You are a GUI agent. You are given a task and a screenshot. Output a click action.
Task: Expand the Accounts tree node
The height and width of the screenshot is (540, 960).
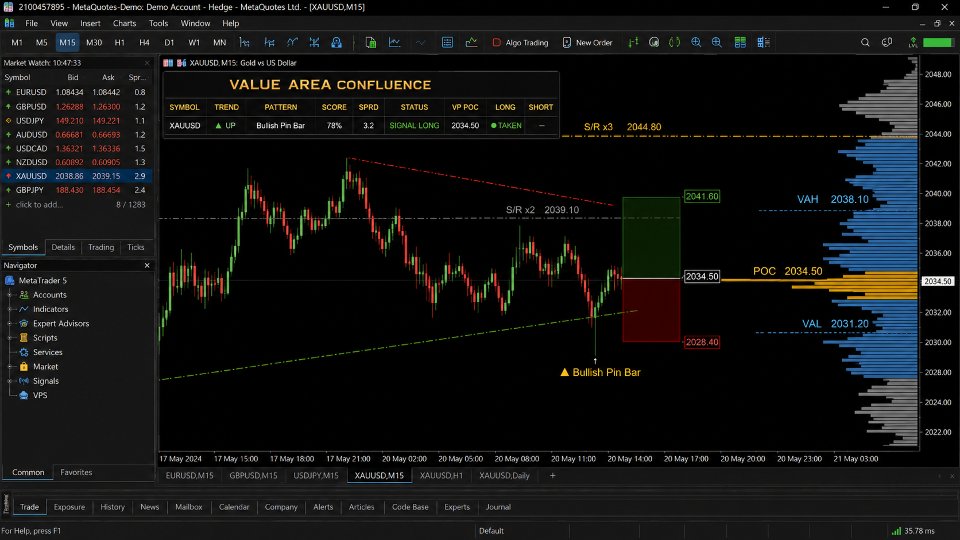(10, 294)
